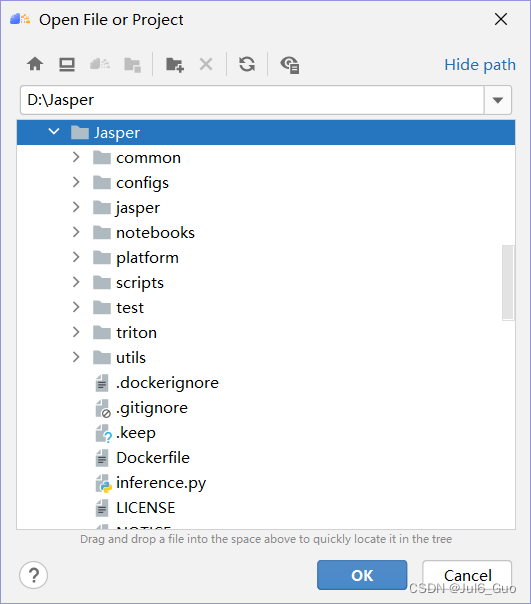Image resolution: width=531 pixels, height=604 pixels.
Task: Expand the platform folder
Action: (x=76, y=257)
